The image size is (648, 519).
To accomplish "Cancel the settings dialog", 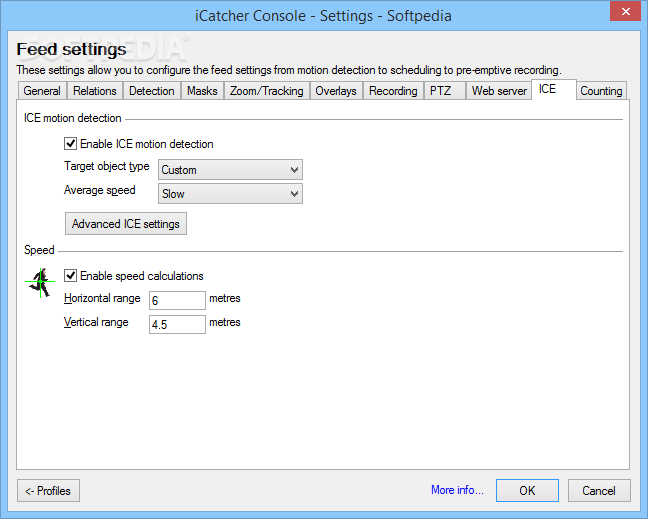I will point(599,490).
